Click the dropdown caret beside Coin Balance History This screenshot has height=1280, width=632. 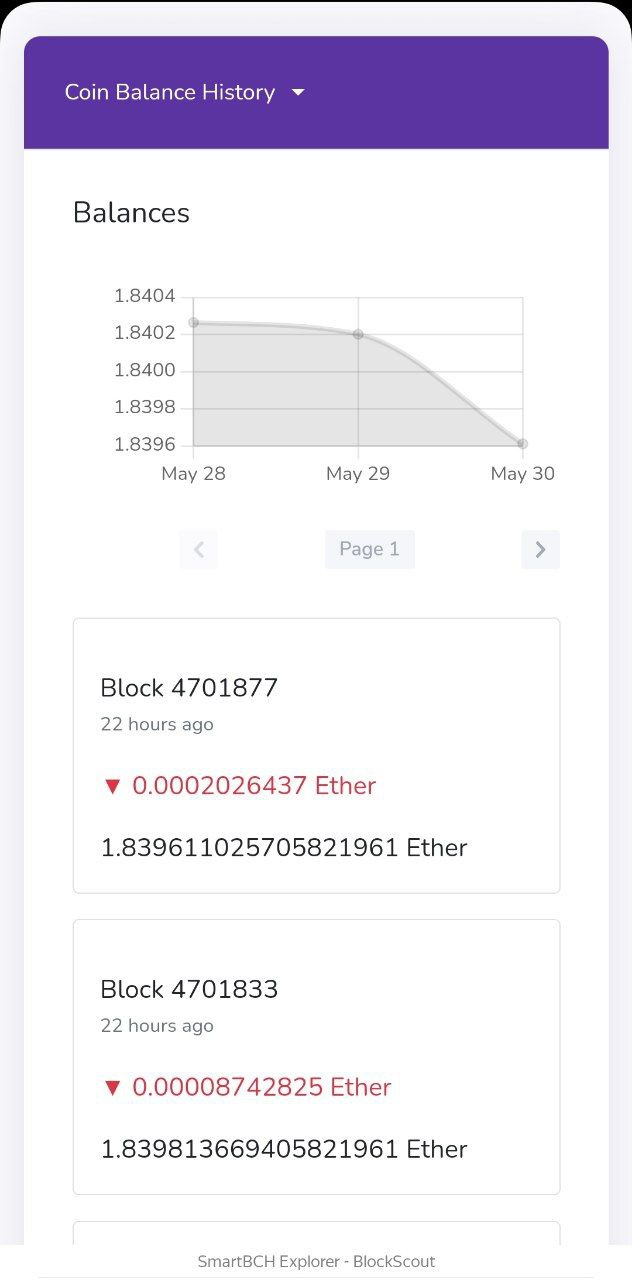point(298,93)
